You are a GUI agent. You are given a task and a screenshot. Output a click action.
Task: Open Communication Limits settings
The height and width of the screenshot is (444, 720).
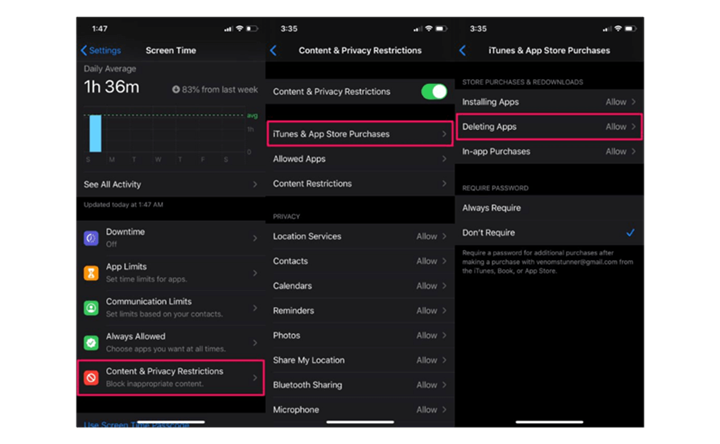point(171,308)
